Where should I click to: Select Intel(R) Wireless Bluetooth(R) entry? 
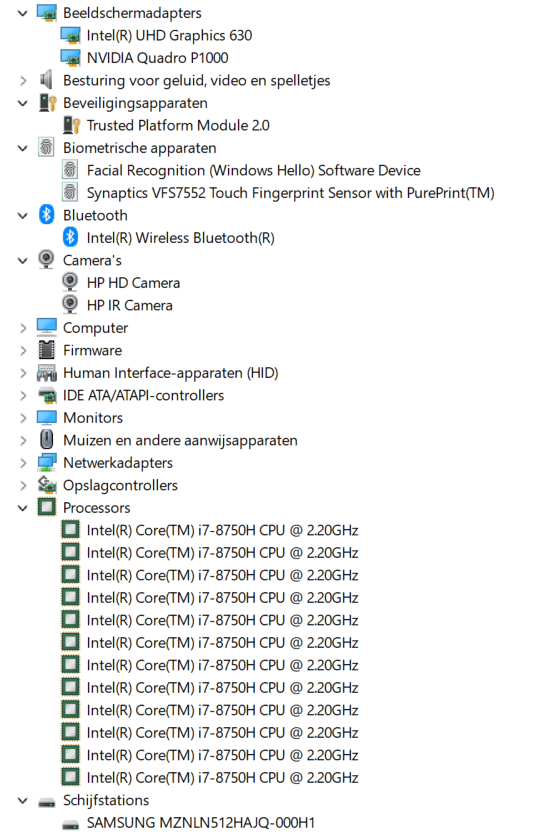click(x=181, y=238)
